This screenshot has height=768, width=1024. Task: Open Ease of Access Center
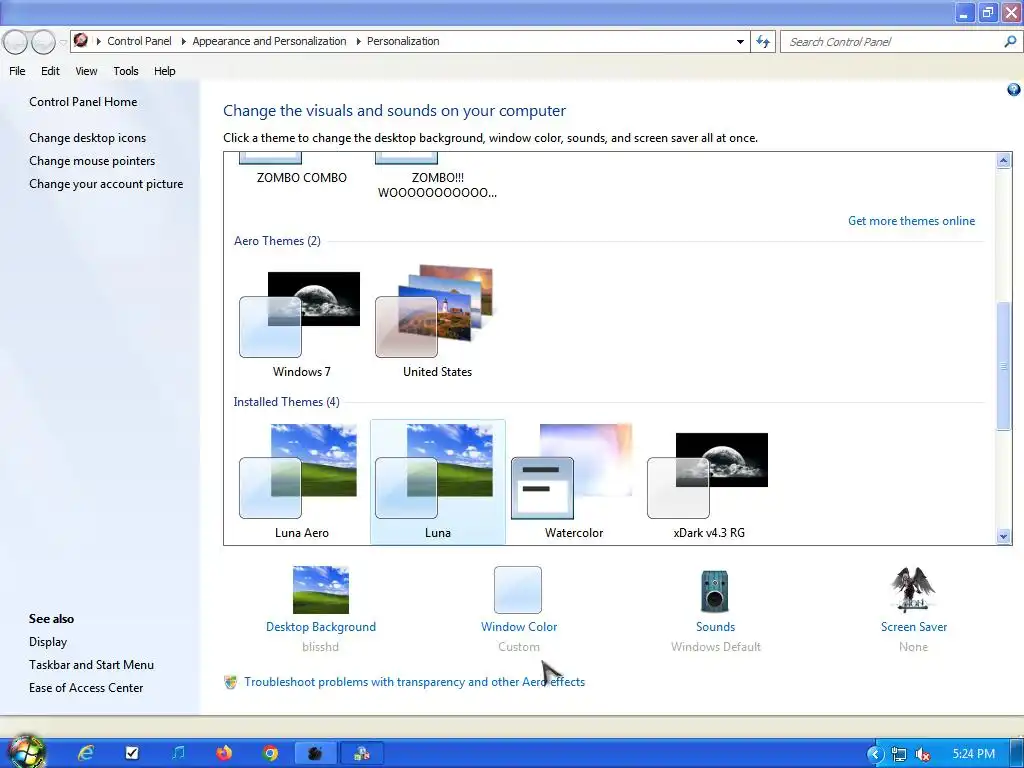[x=86, y=688]
